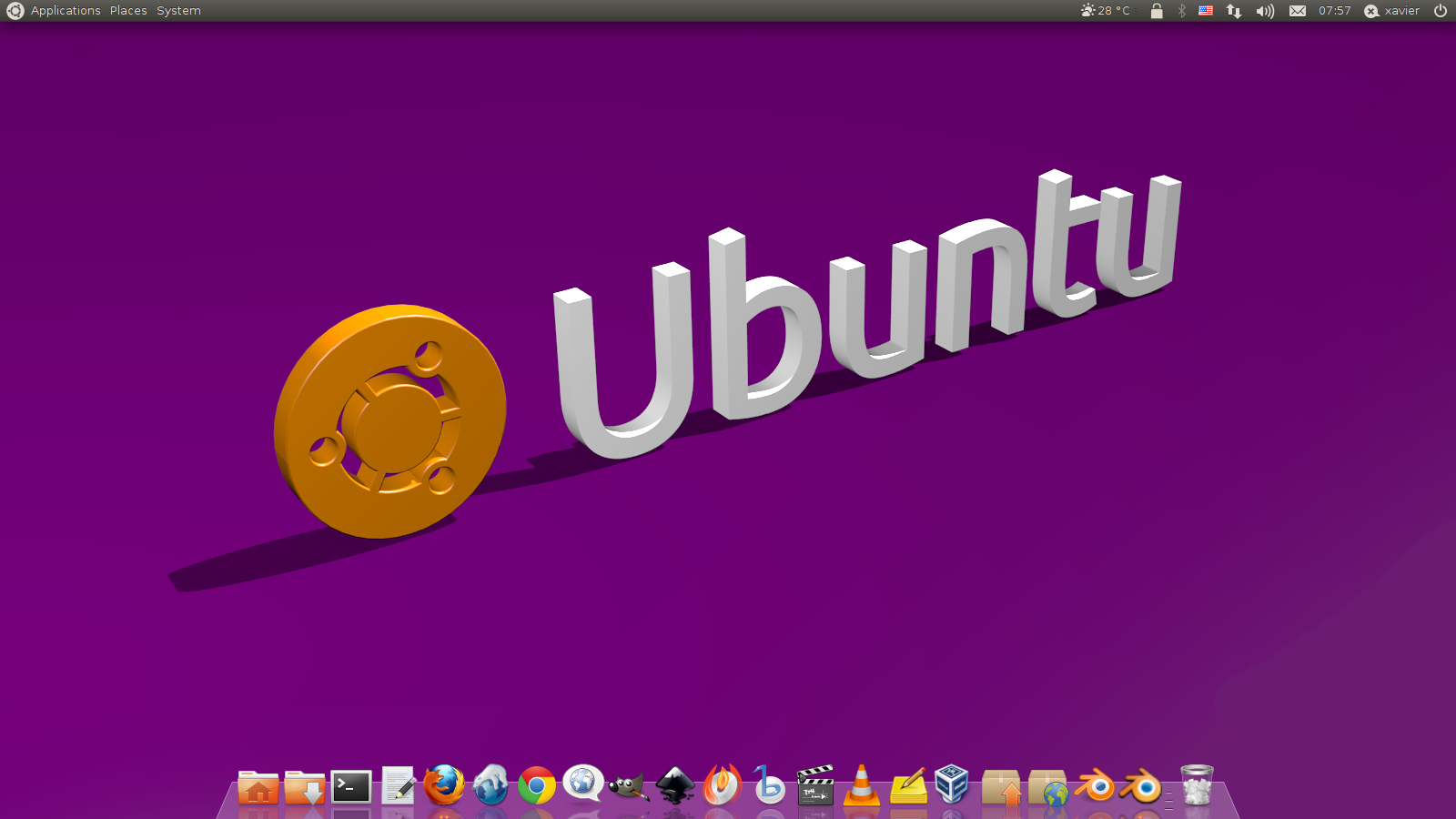Open the System menu
This screenshot has height=819, width=1456.
pyautogui.click(x=178, y=11)
